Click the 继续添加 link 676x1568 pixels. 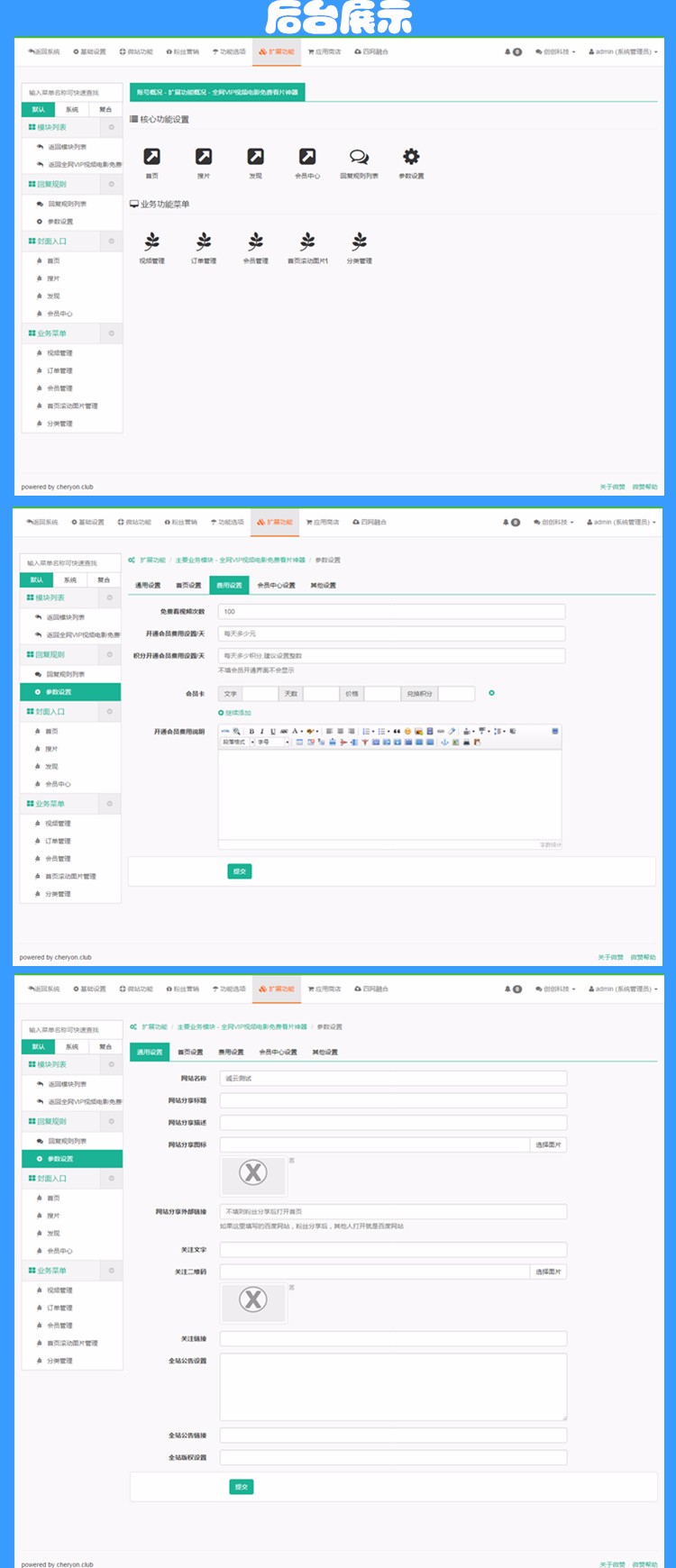click(x=235, y=713)
